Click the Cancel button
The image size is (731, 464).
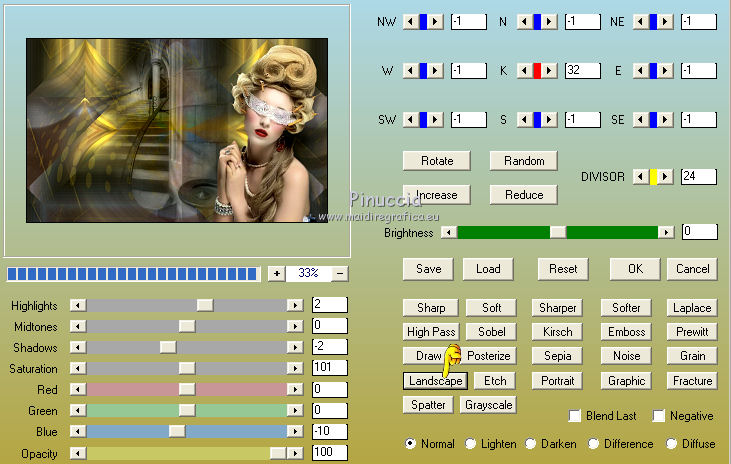pos(692,269)
